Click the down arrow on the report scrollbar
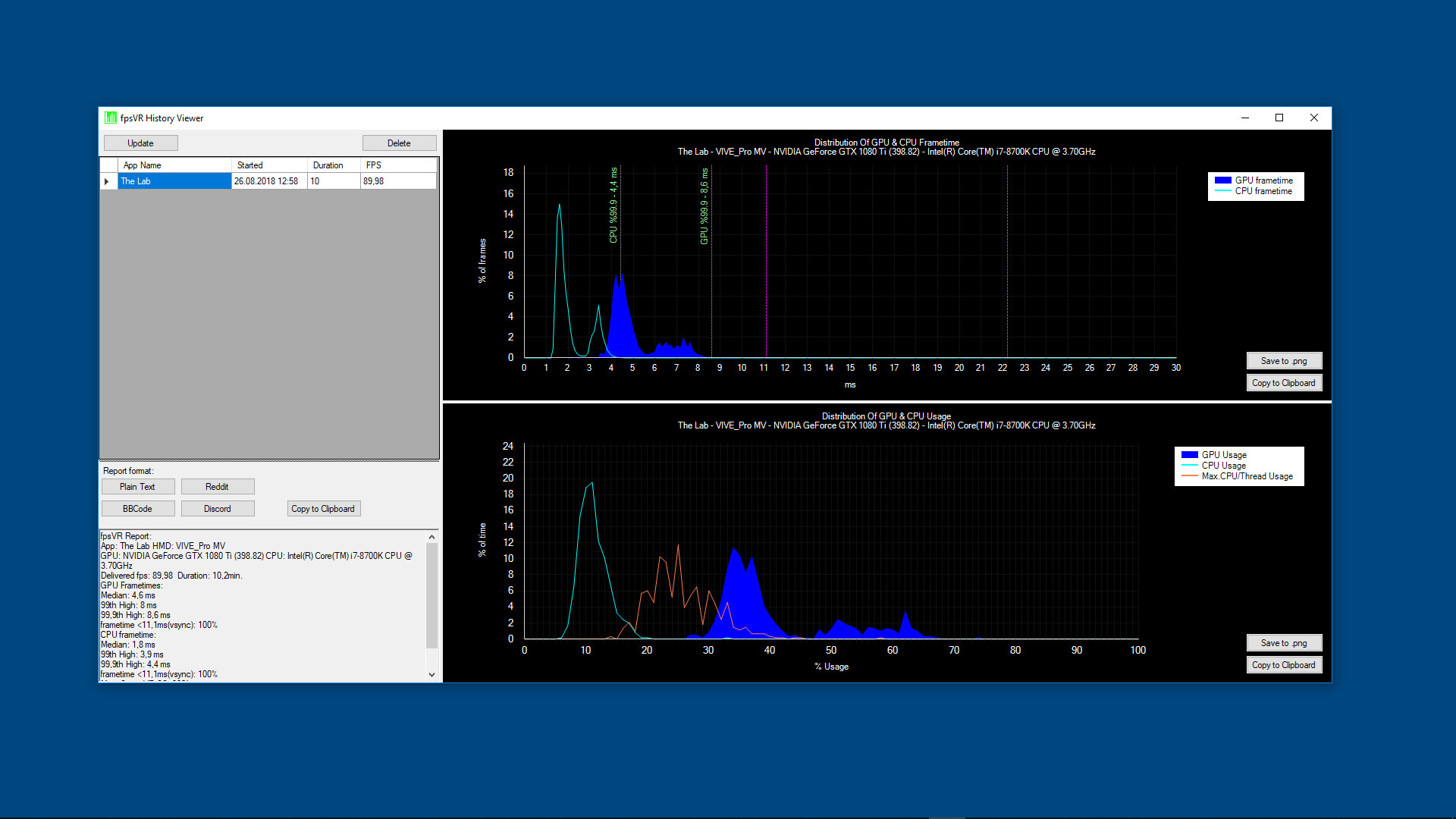The width and height of the screenshot is (1456, 819). [x=431, y=674]
